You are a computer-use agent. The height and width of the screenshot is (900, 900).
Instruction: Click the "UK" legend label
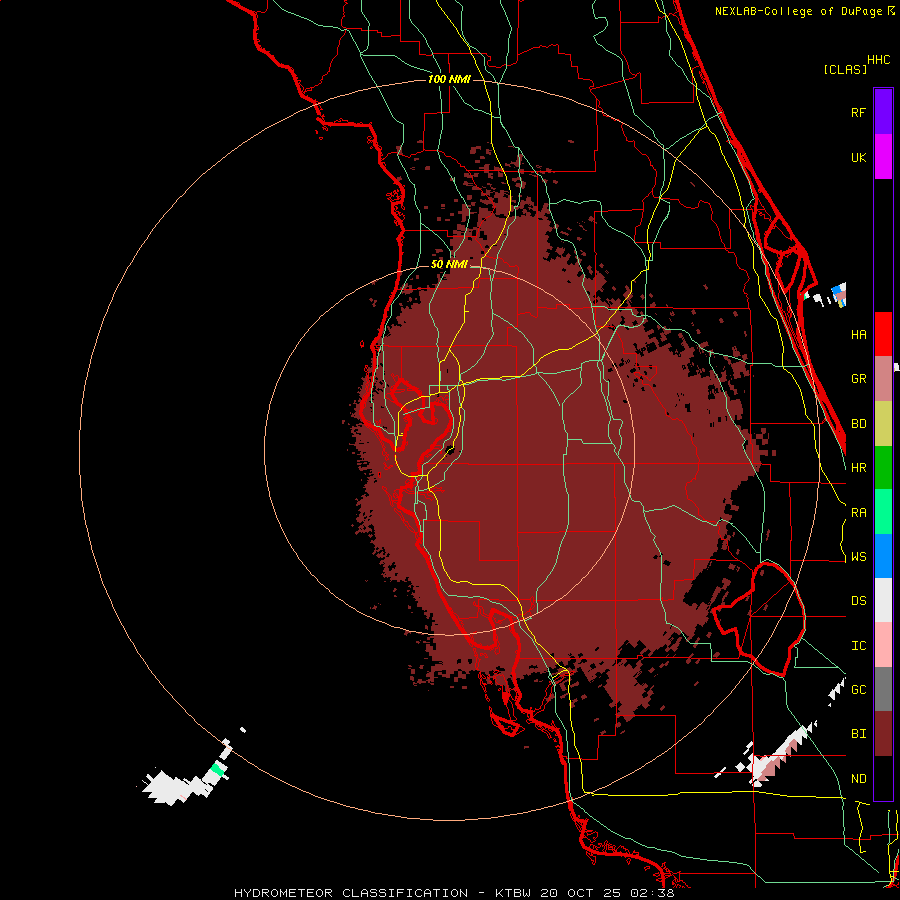[858, 157]
